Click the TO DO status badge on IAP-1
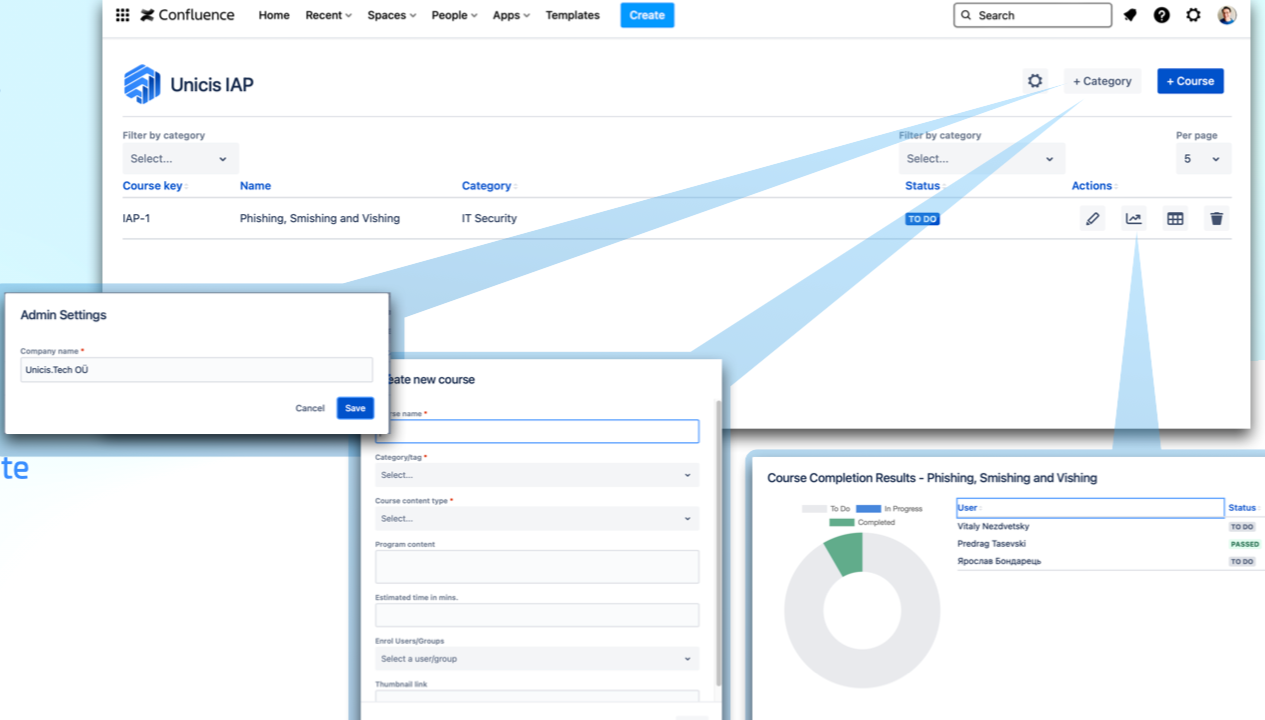Image resolution: width=1265 pixels, height=720 pixels. pyautogui.click(x=922, y=218)
